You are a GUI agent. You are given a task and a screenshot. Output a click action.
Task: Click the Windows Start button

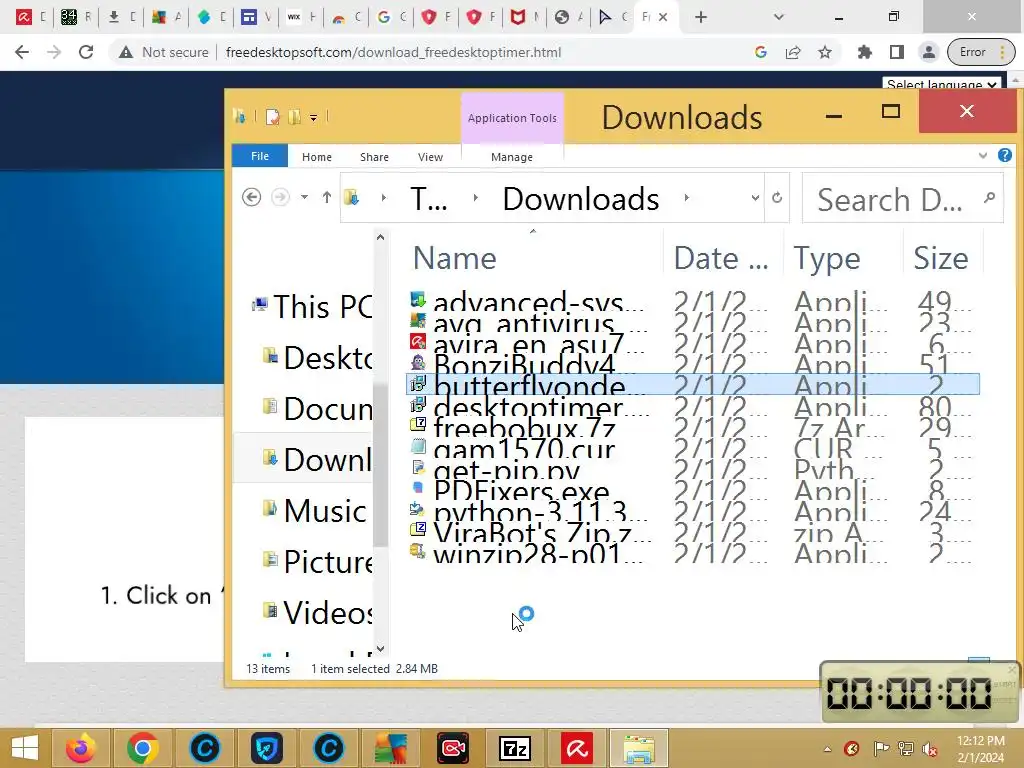tap(25, 748)
